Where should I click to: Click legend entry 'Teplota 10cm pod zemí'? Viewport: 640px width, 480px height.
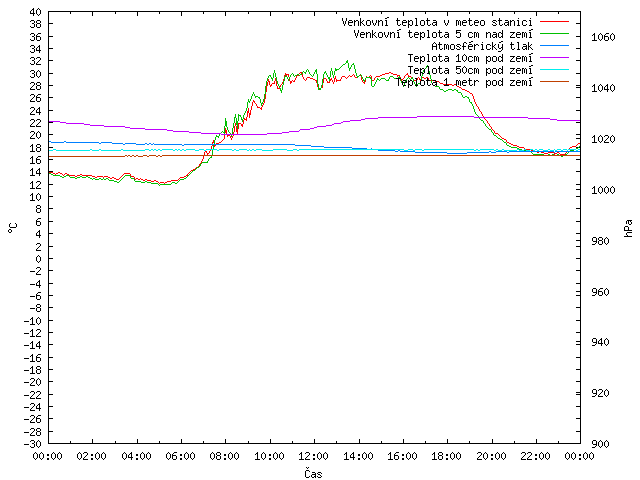[x=470, y=58]
